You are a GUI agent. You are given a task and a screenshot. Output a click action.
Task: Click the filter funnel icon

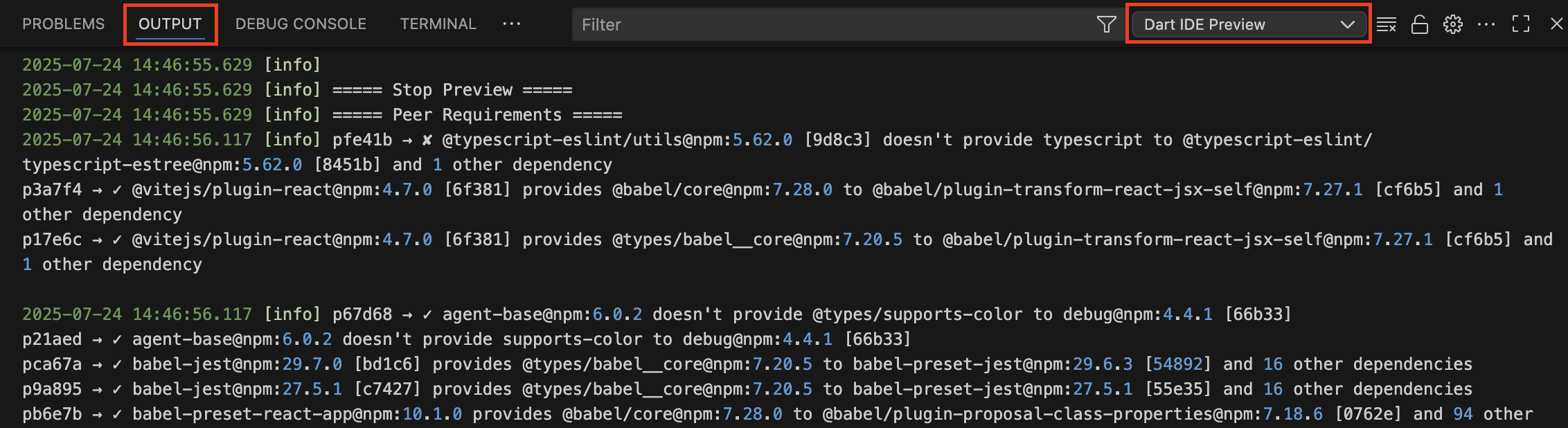coord(1106,25)
